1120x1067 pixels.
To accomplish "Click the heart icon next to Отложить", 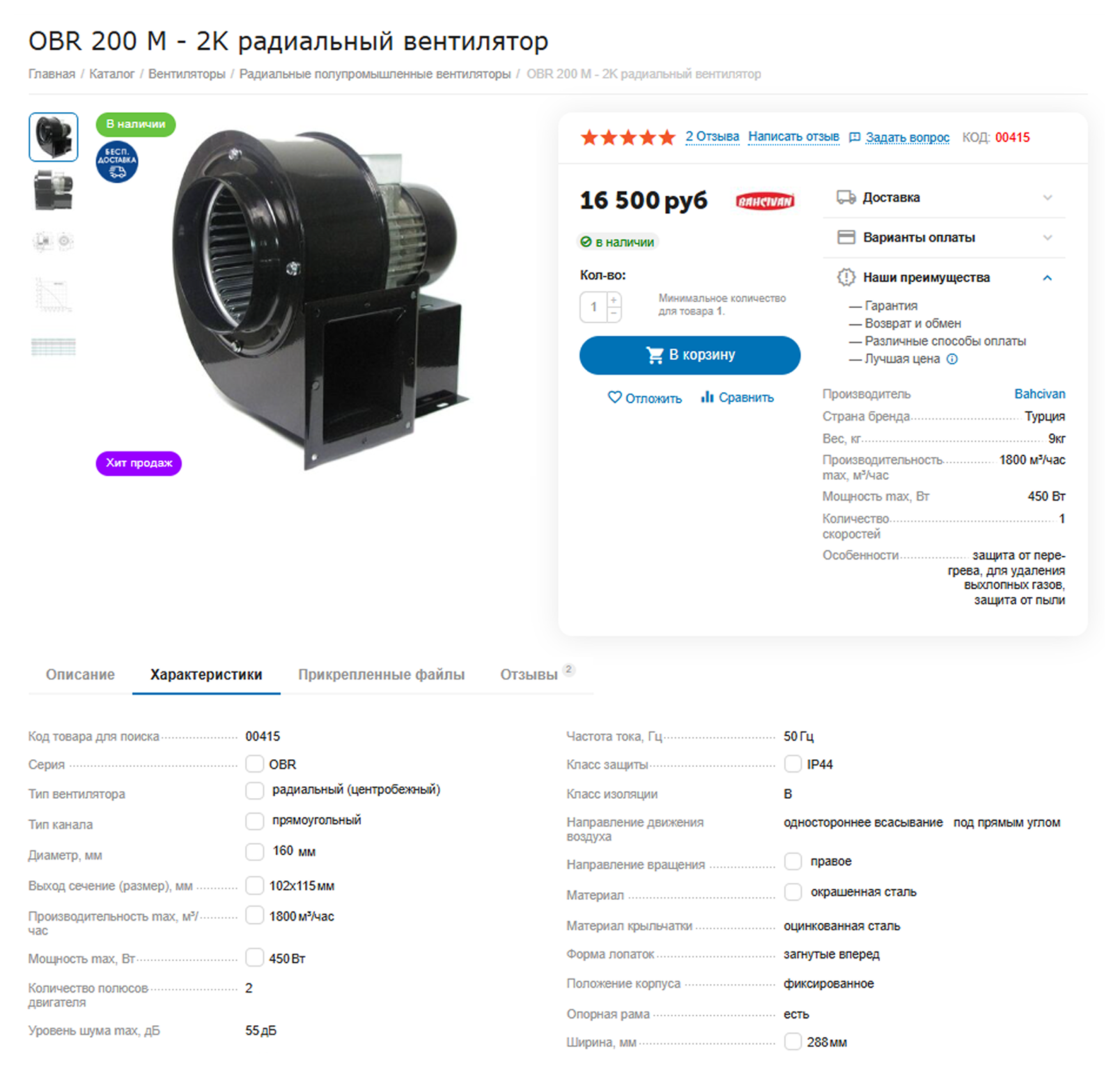I will [x=614, y=397].
